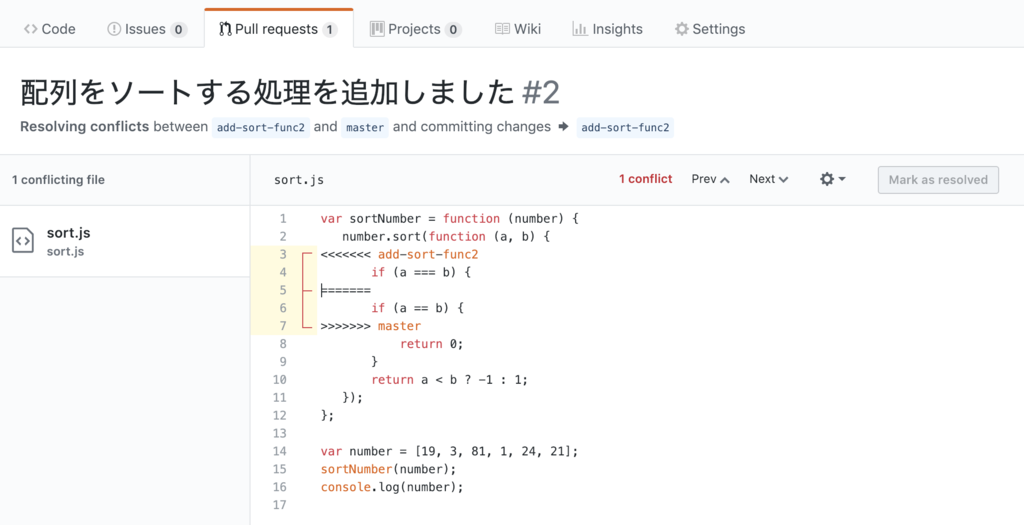Place cursor on 'if (a === b) {' line
Image resolution: width=1024 pixels, height=525 pixels.
421,272
